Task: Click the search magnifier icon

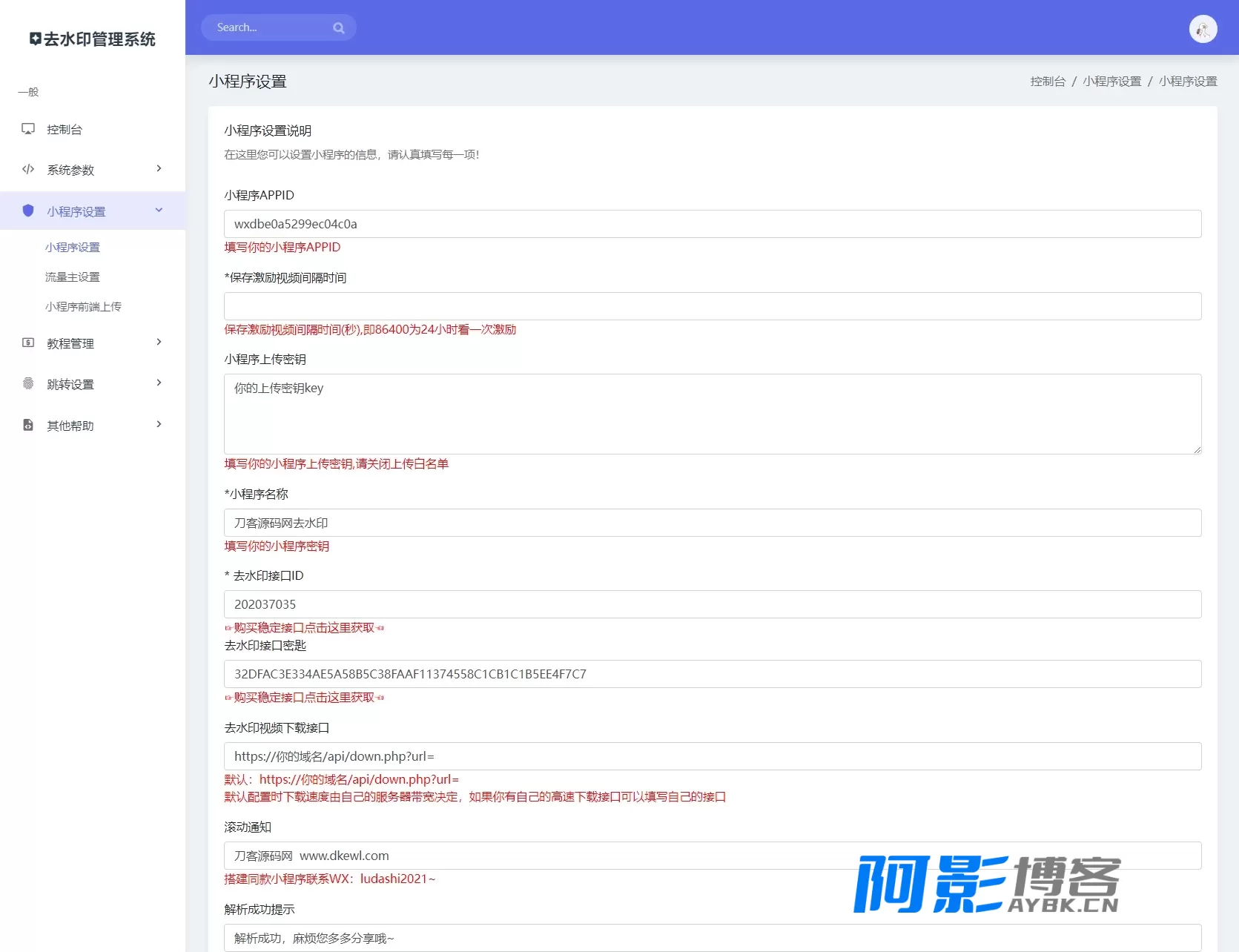Action: tap(339, 28)
